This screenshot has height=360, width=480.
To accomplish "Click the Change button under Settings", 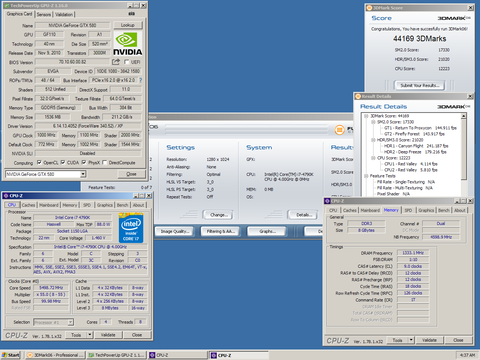I will (218, 215).
